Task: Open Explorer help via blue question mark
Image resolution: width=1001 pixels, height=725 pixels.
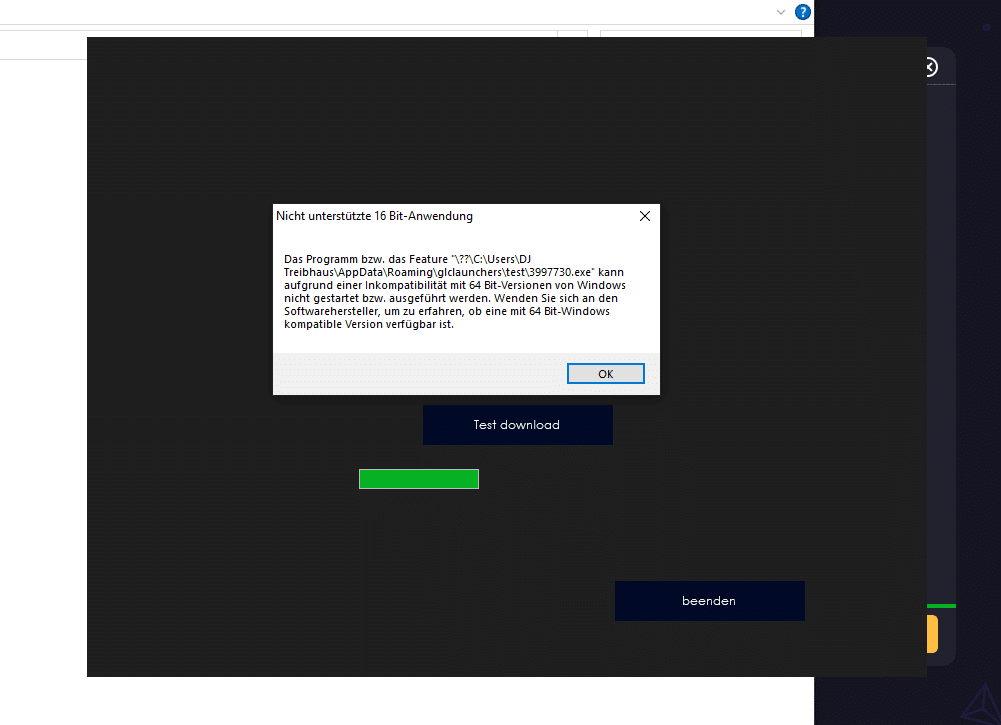Action: tap(802, 12)
